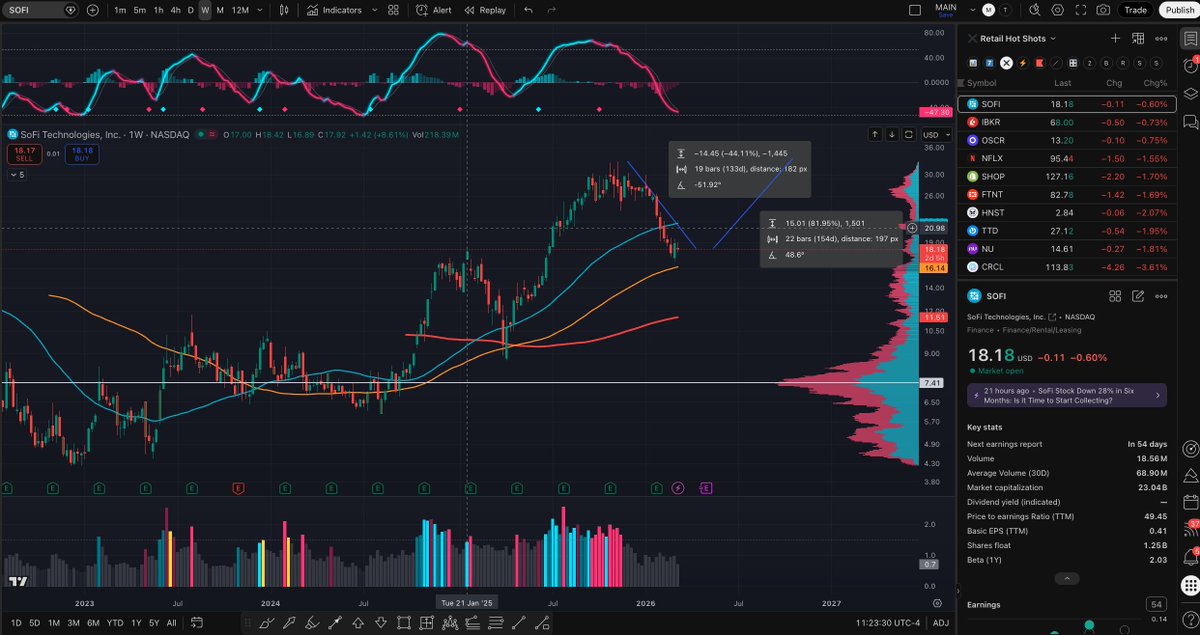Select SHOP row in watchlist
This screenshot has height=635, width=1200.
point(1067,176)
